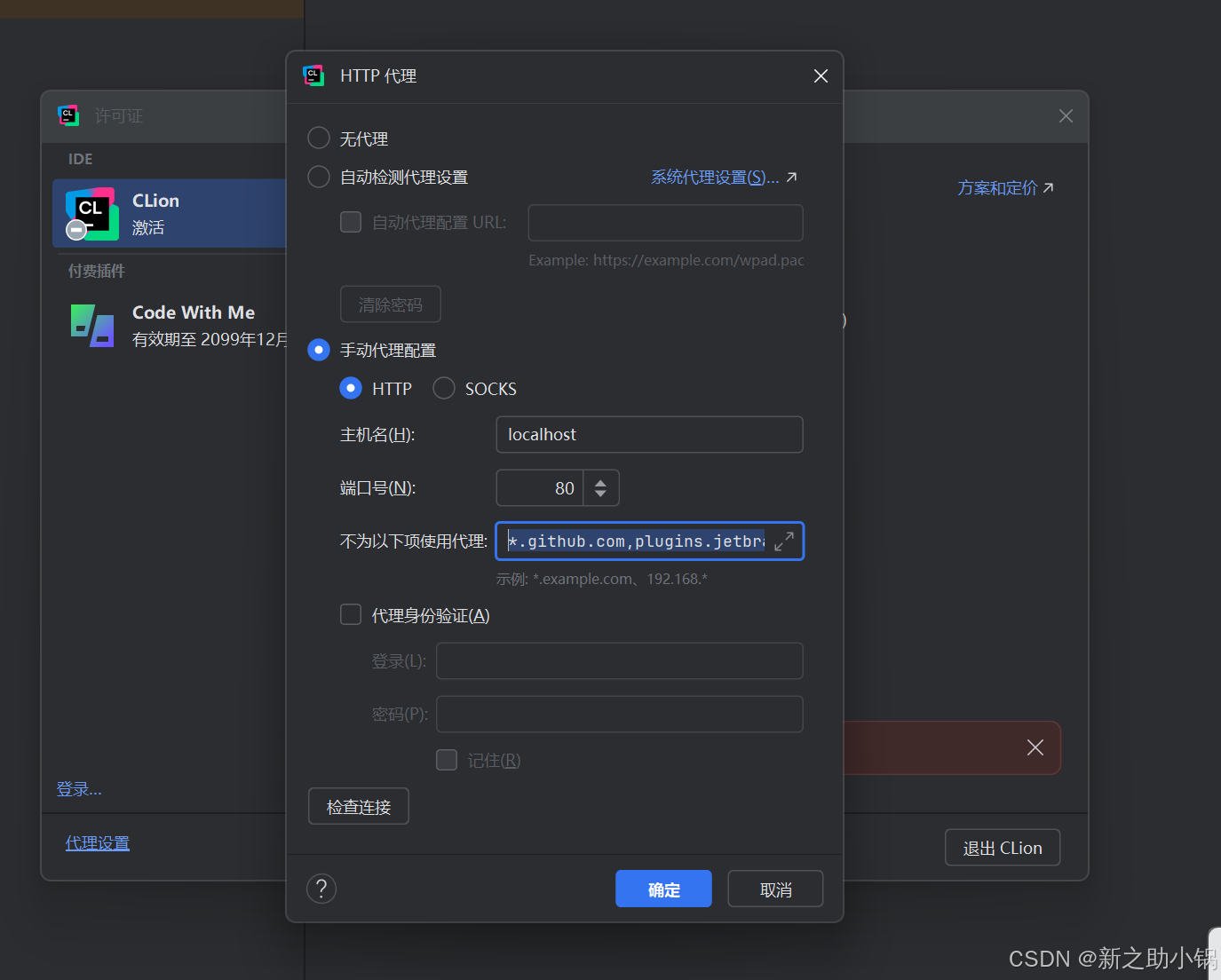The image size is (1221, 980).
Task: Click the 密码 password field
Action: point(620,715)
